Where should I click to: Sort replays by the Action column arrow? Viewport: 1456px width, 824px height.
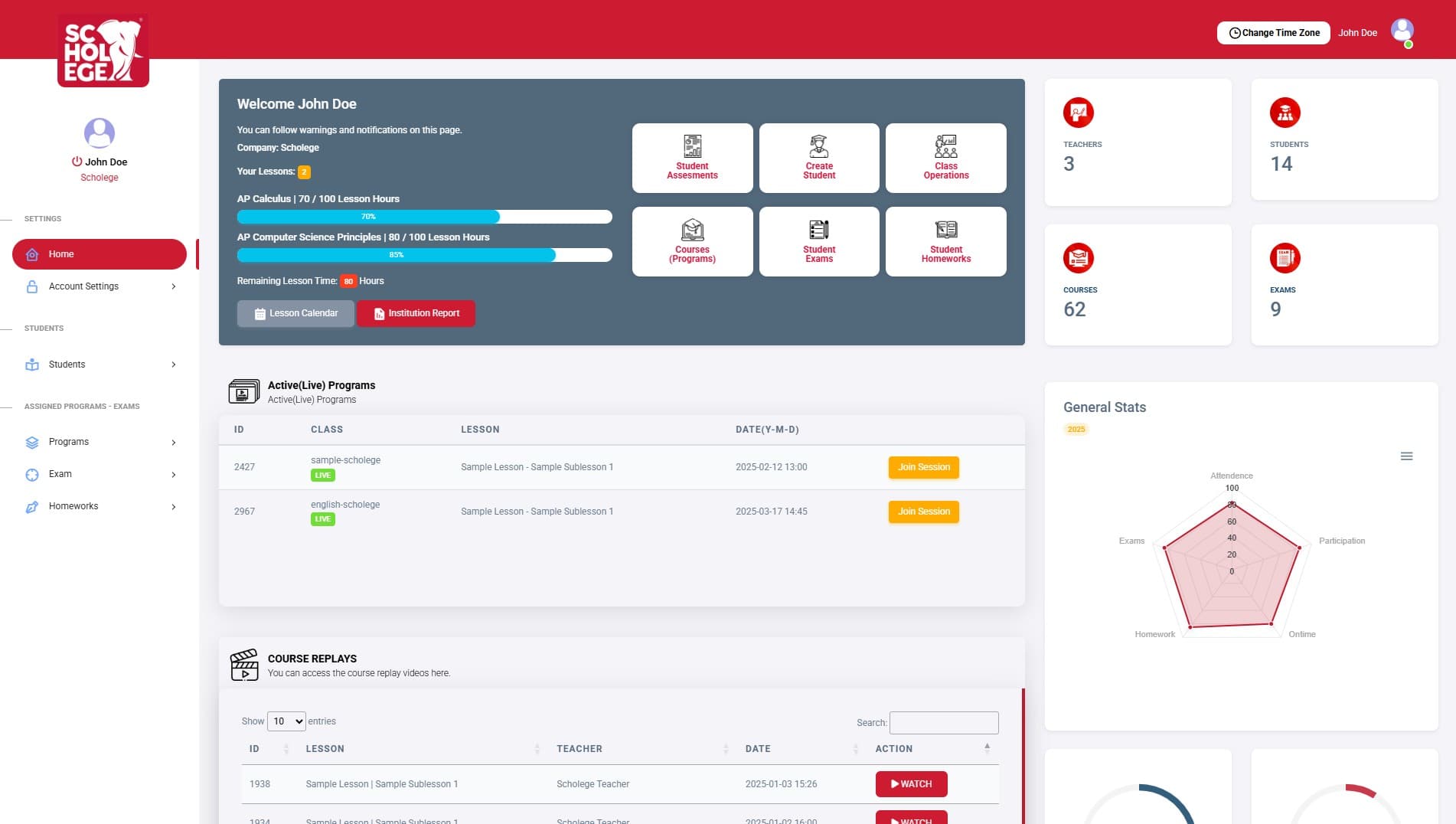(x=987, y=747)
